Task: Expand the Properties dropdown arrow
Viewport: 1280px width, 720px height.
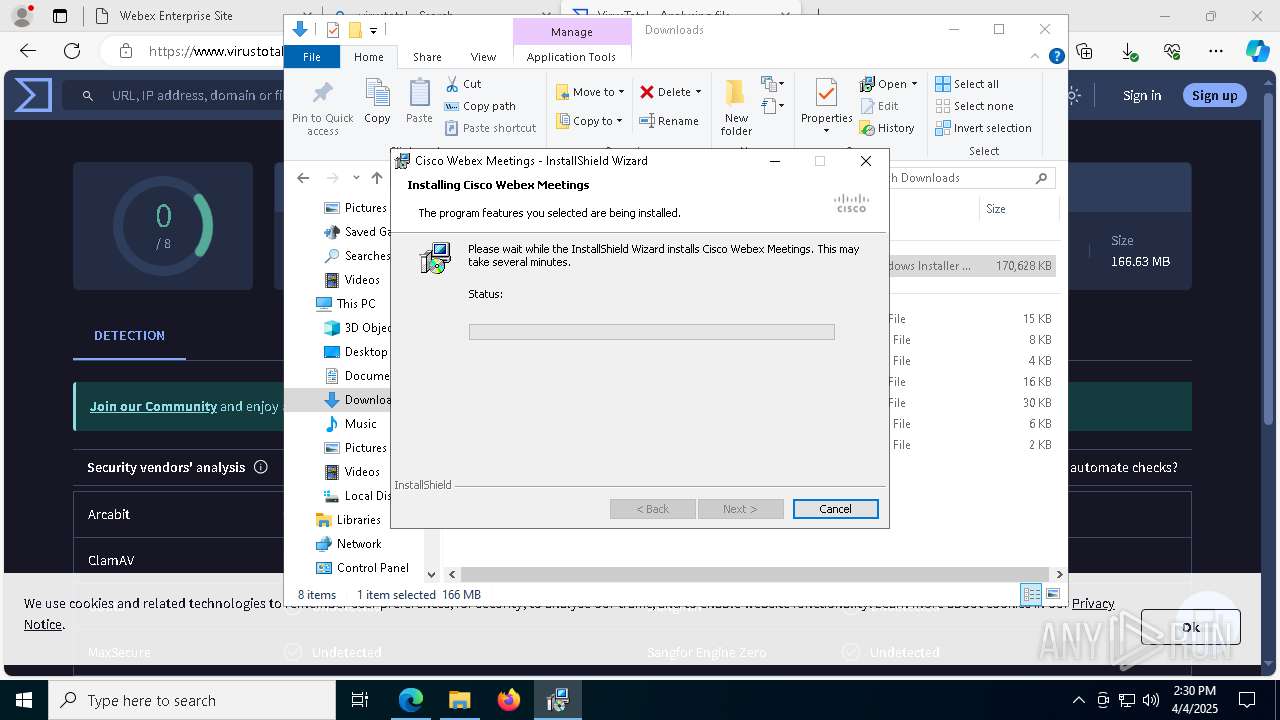Action: pos(826,132)
